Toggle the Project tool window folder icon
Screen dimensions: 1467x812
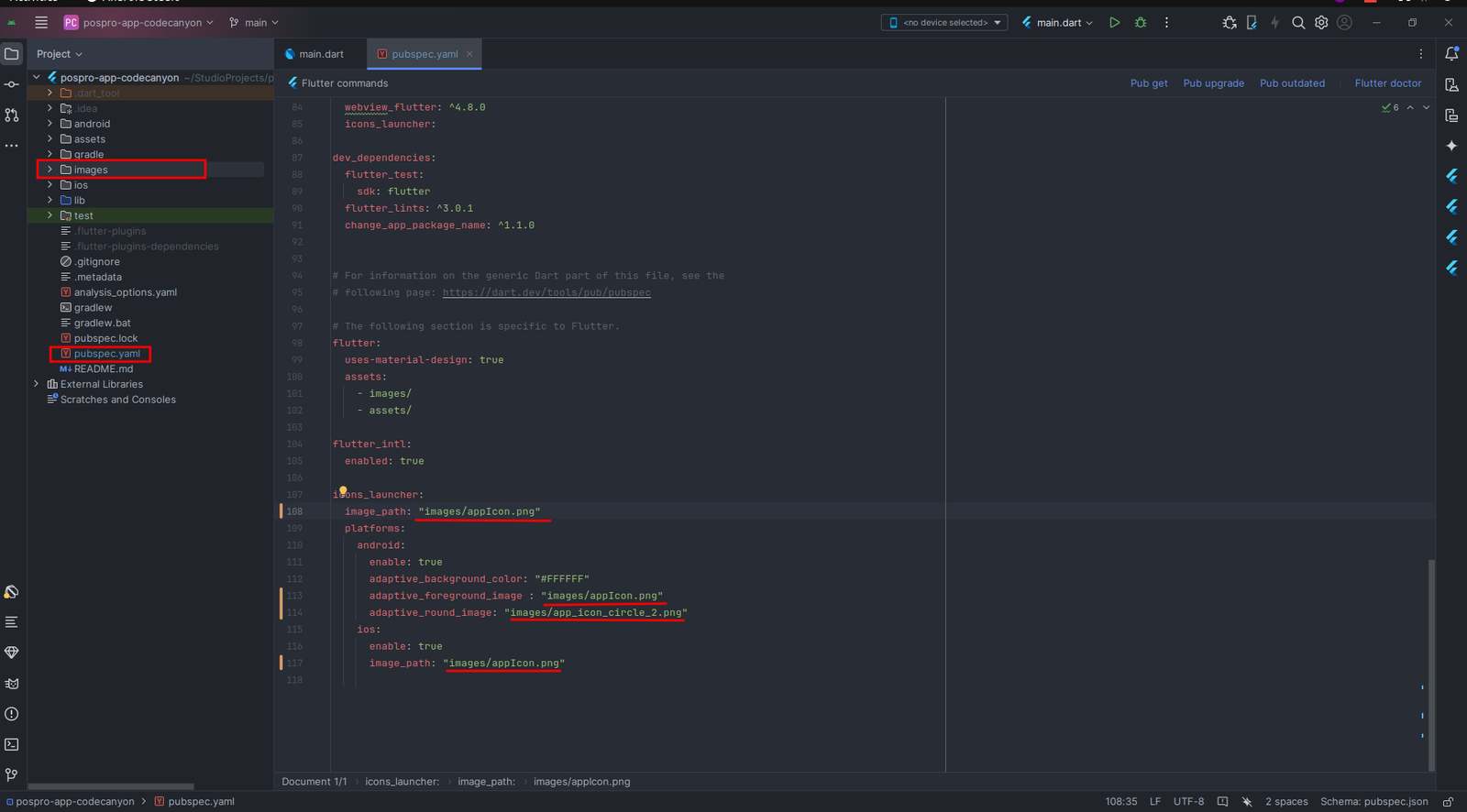click(12, 54)
